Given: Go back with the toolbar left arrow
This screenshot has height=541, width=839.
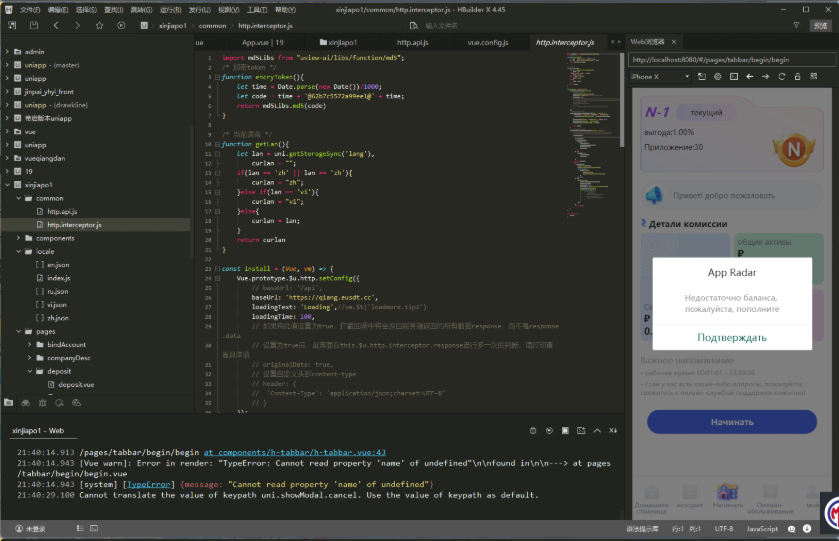Looking at the screenshot, I should (x=56, y=25).
